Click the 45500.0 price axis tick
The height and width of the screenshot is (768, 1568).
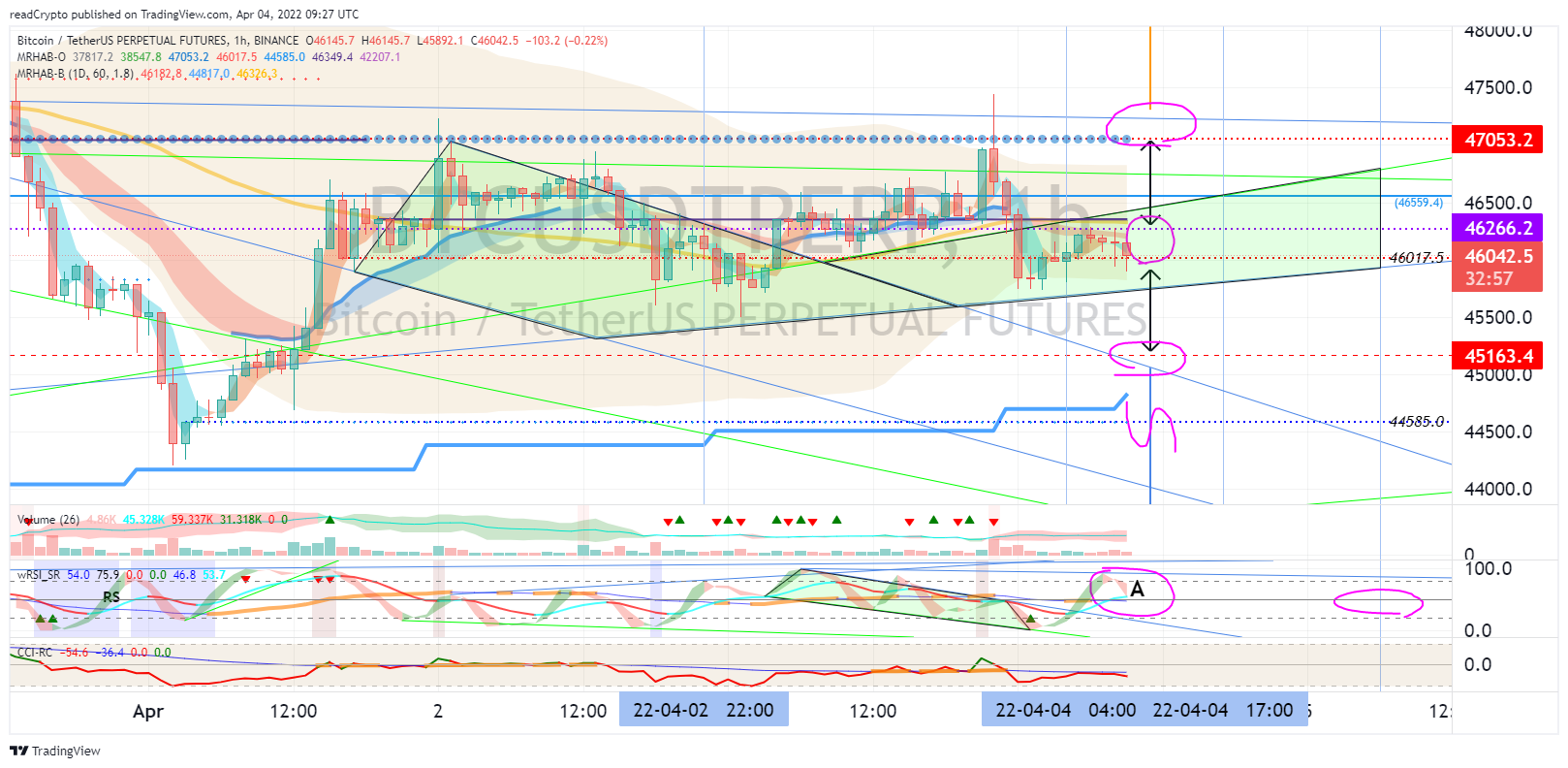1498,317
